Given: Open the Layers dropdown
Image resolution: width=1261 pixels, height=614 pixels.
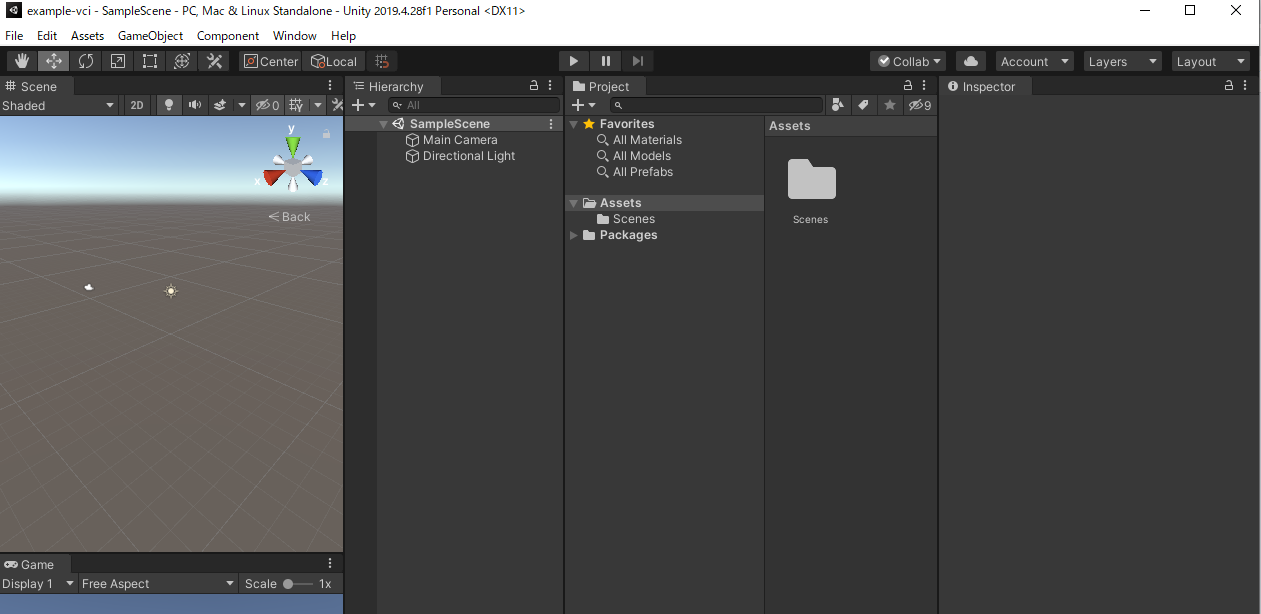Looking at the screenshot, I should pos(1123,61).
